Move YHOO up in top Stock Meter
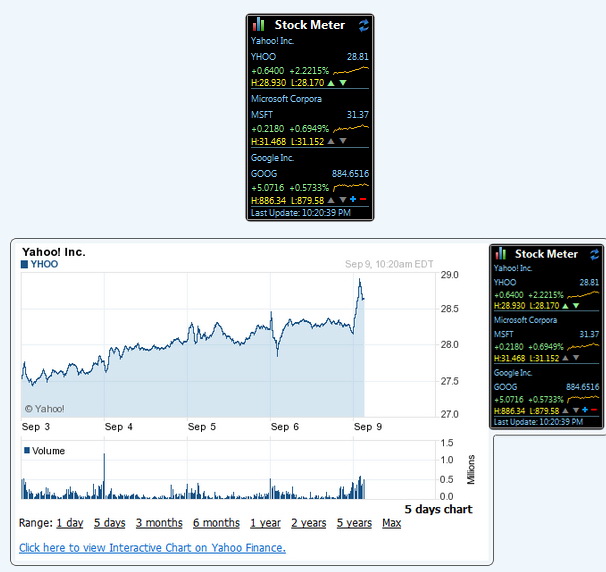Screen dimensions: 606x572 (331, 83)
